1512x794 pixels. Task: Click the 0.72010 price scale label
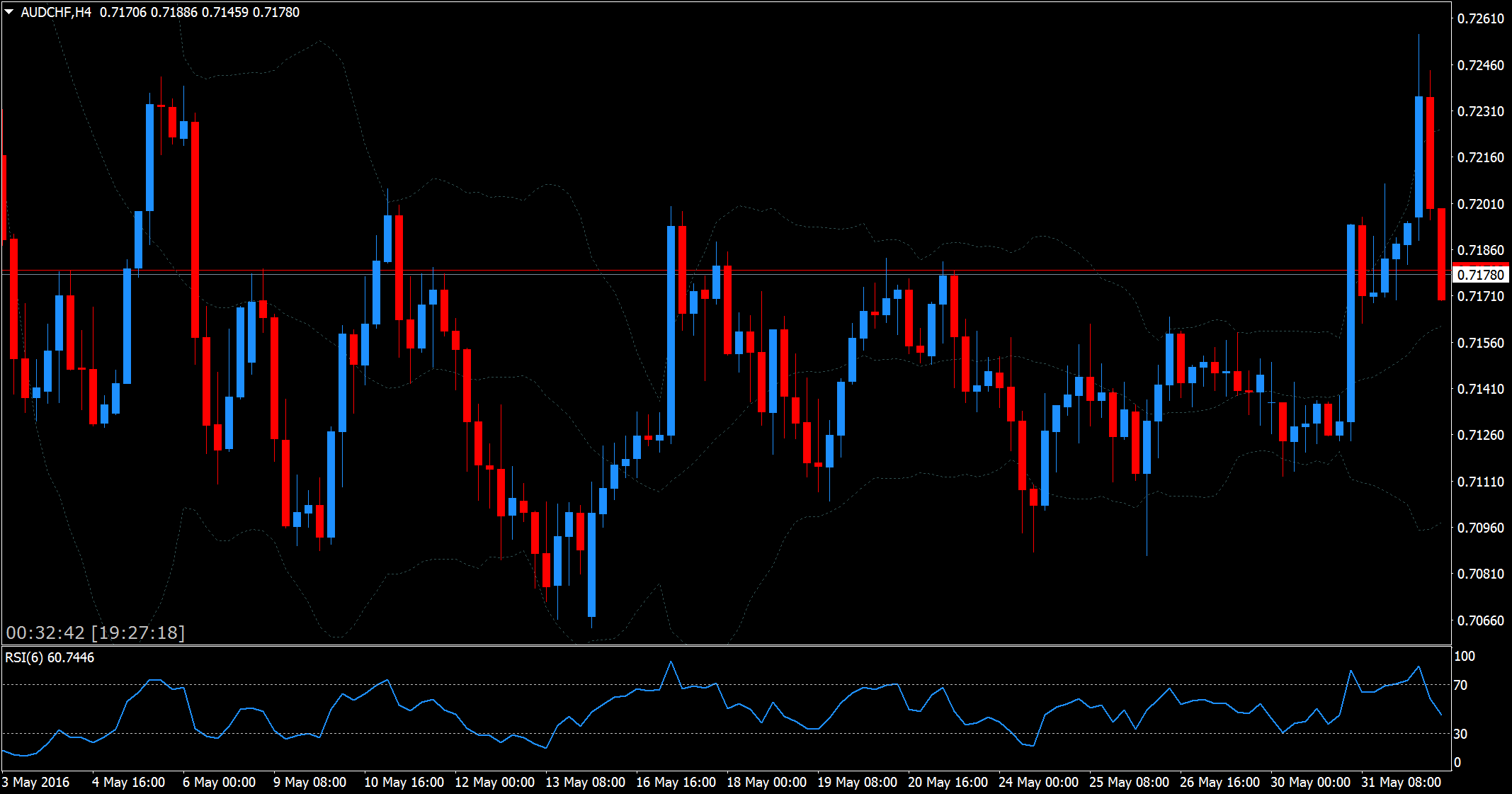tap(1480, 204)
